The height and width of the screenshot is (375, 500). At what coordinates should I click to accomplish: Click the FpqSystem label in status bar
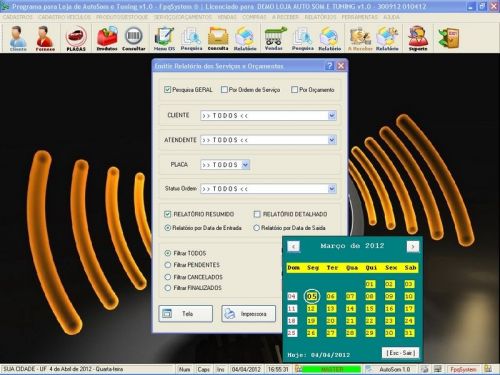point(463,369)
